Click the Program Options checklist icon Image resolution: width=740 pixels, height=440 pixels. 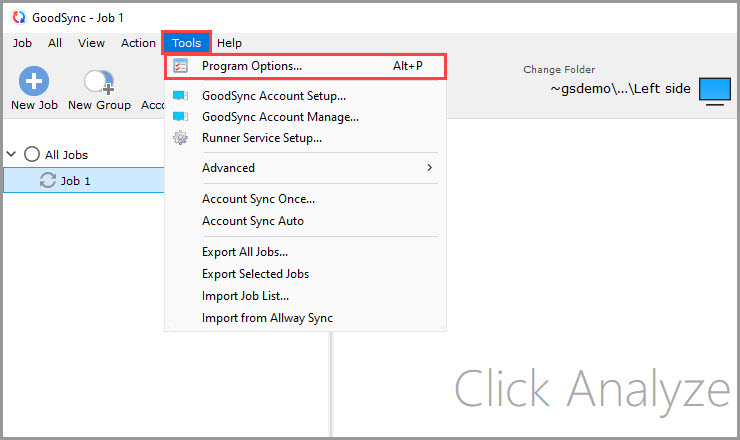click(x=180, y=66)
